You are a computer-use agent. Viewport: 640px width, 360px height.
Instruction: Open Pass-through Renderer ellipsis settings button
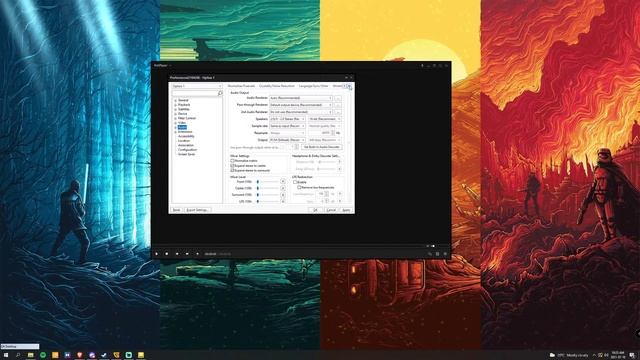[x=338, y=105]
